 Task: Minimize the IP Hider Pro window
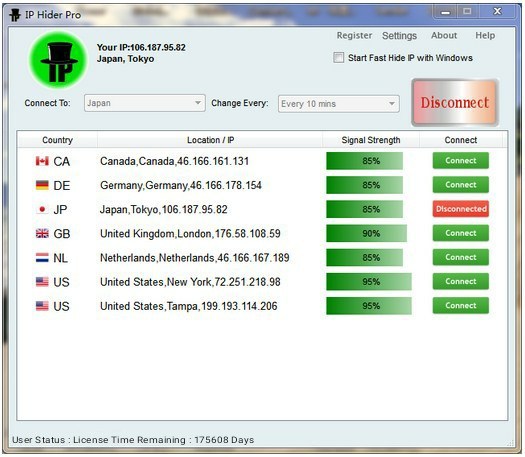point(445,12)
